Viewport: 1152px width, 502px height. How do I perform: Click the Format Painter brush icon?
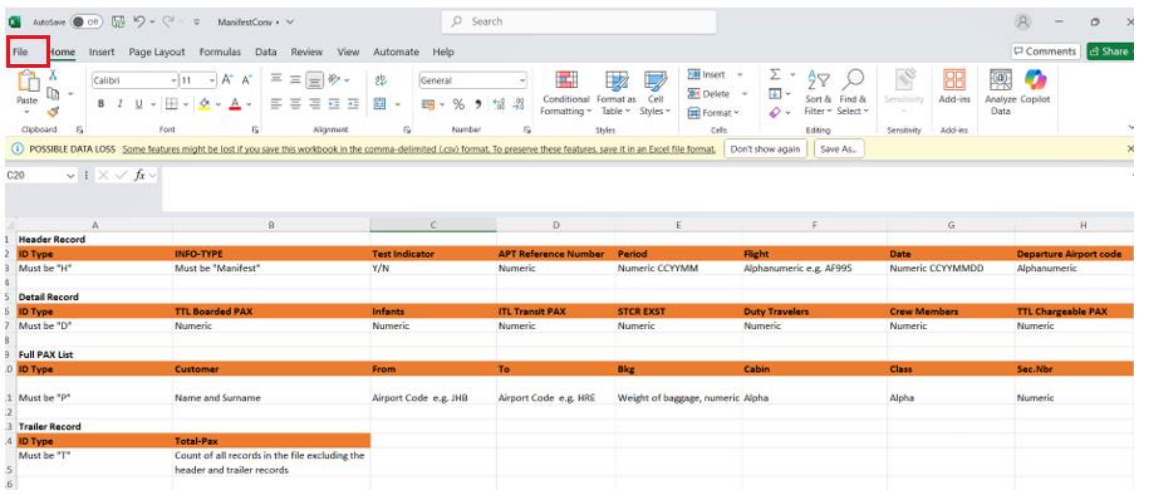(53, 112)
